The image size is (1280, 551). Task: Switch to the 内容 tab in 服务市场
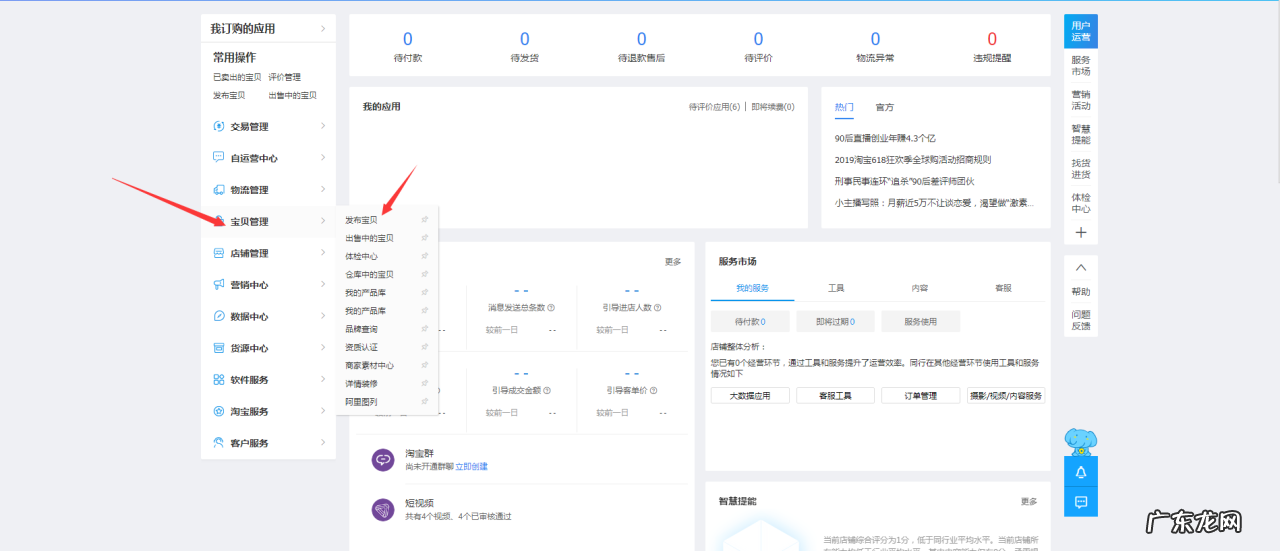pyautogui.click(x=920, y=288)
